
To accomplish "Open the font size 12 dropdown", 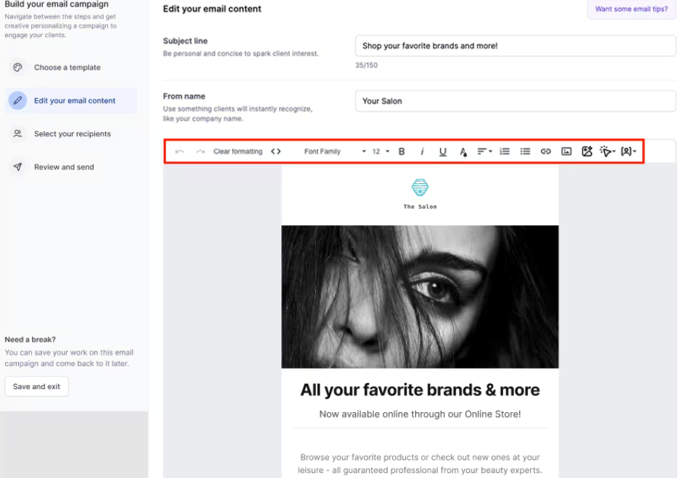I will click(x=380, y=151).
